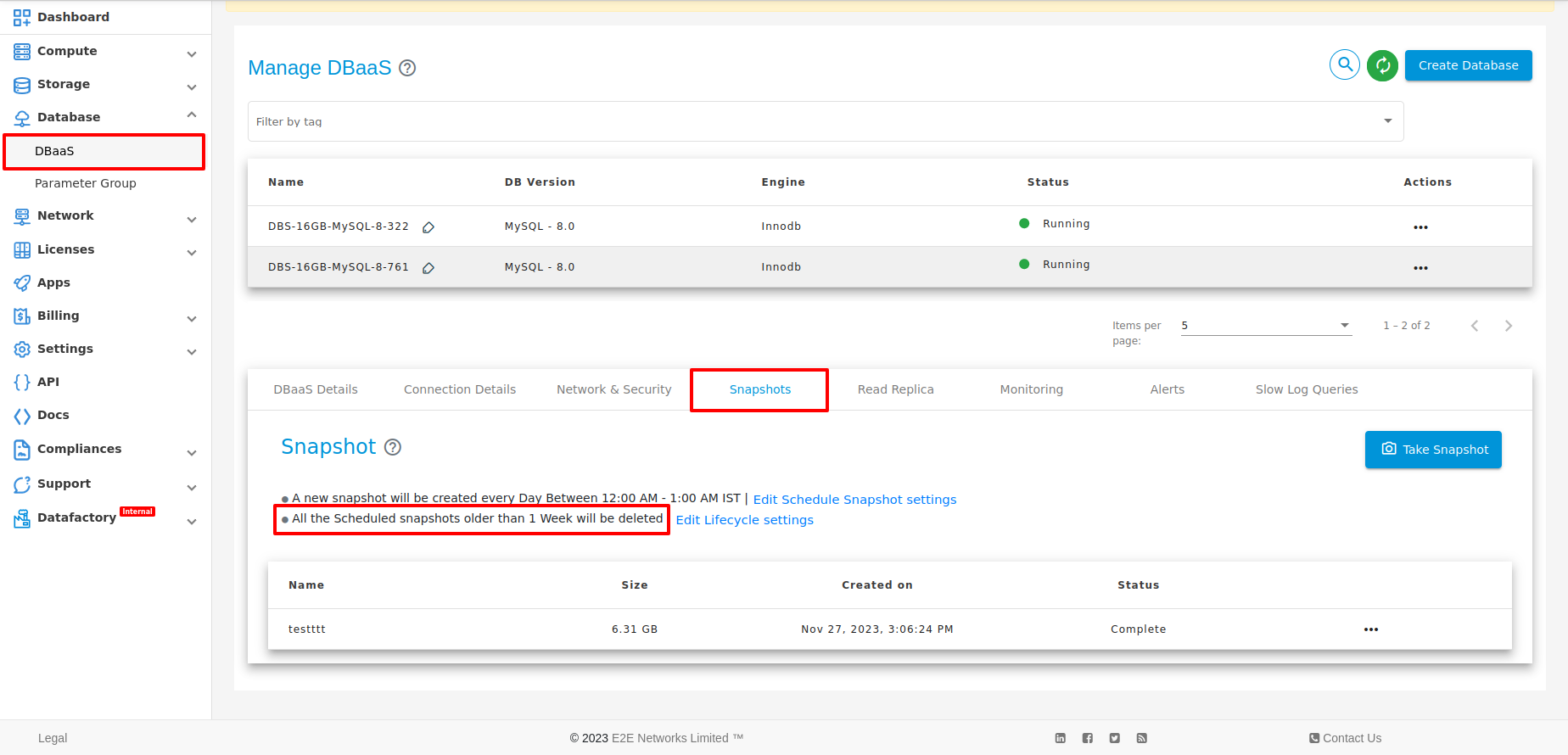
Task: Switch to Snapshots tab
Action: click(760, 389)
